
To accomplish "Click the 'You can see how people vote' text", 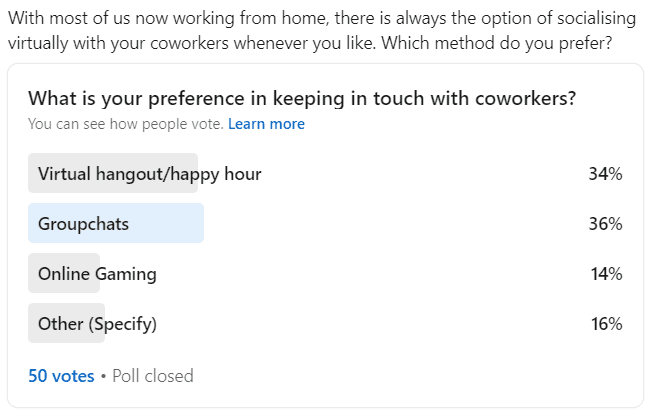I will click(x=126, y=124).
